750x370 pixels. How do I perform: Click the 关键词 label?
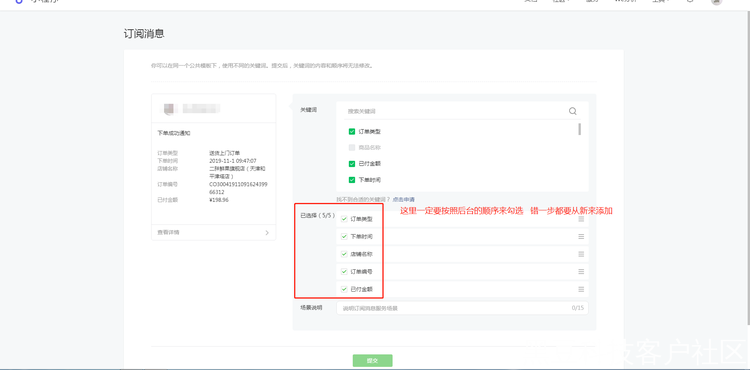pos(309,110)
